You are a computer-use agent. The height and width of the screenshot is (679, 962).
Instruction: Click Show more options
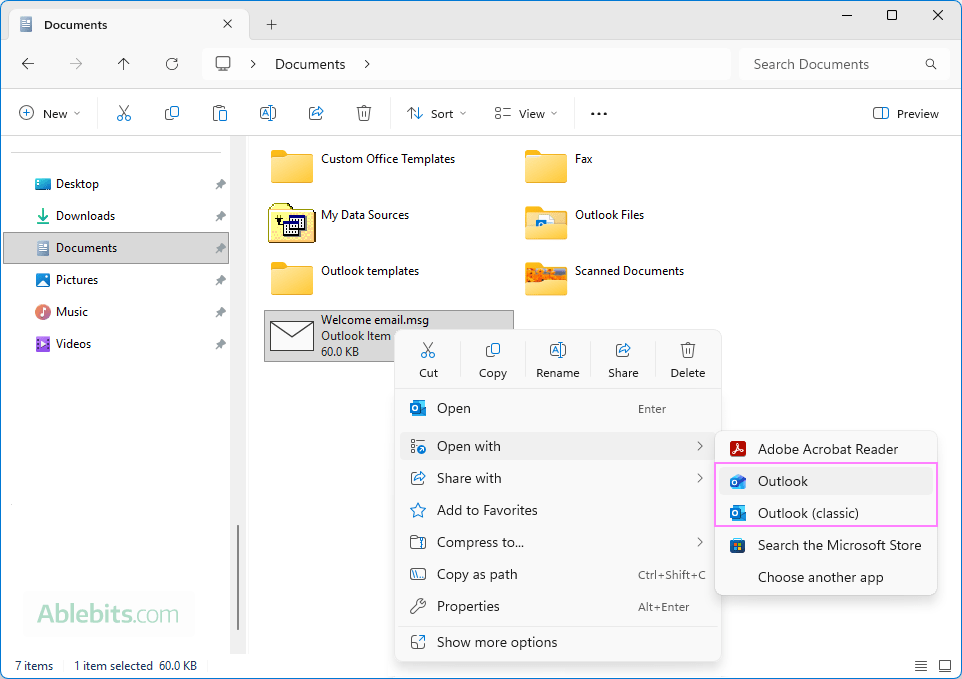497,642
